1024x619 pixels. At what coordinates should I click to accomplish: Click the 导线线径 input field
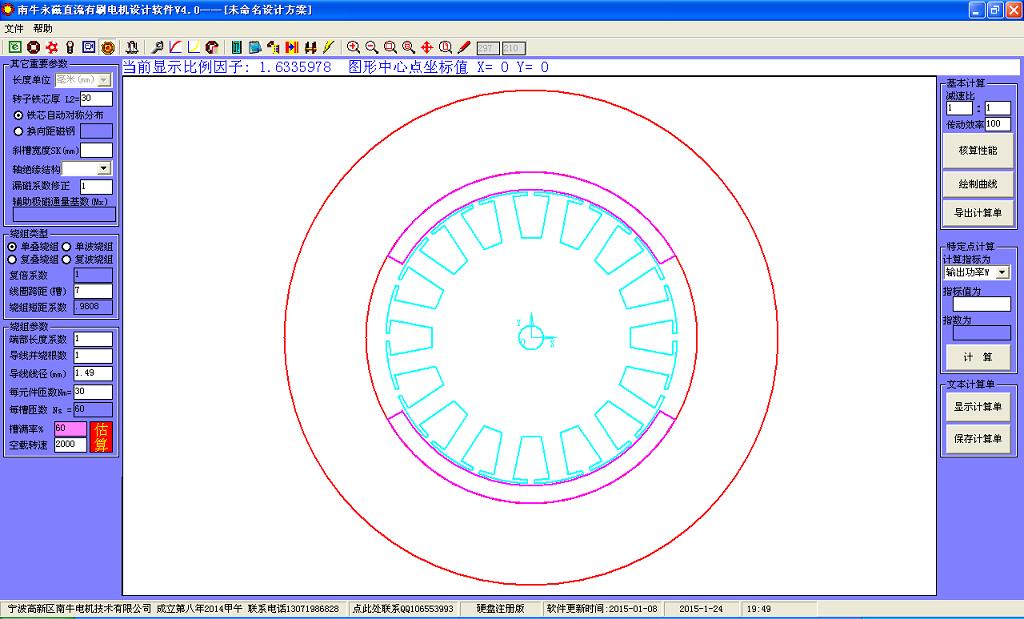click(93, 373)
